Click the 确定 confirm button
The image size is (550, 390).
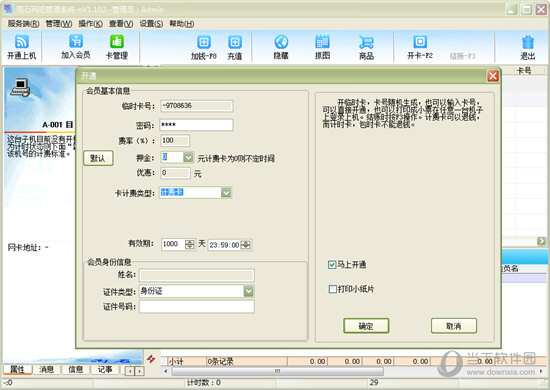[x=366, y=326]
